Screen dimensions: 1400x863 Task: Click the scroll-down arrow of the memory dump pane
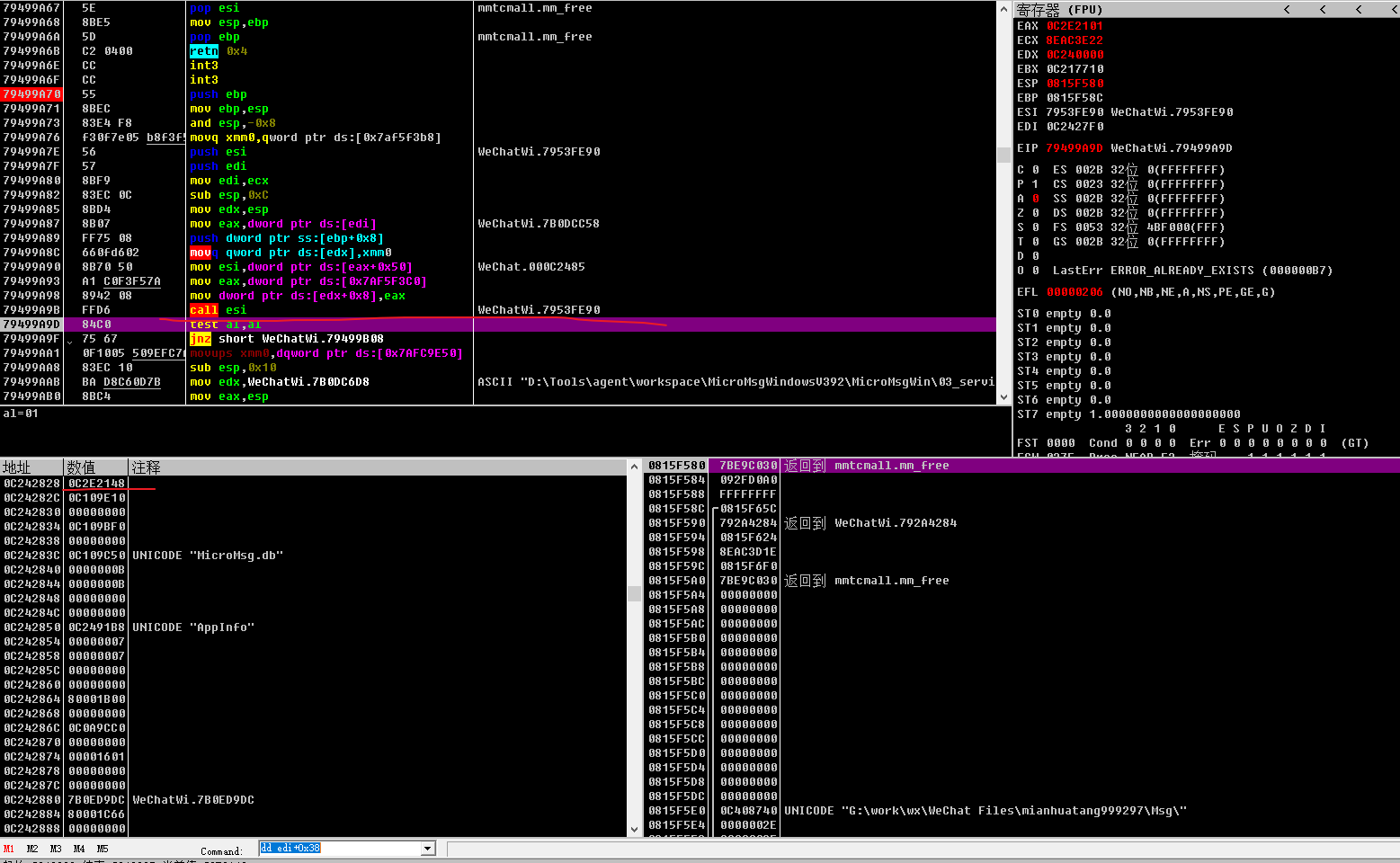coord(635,831)
